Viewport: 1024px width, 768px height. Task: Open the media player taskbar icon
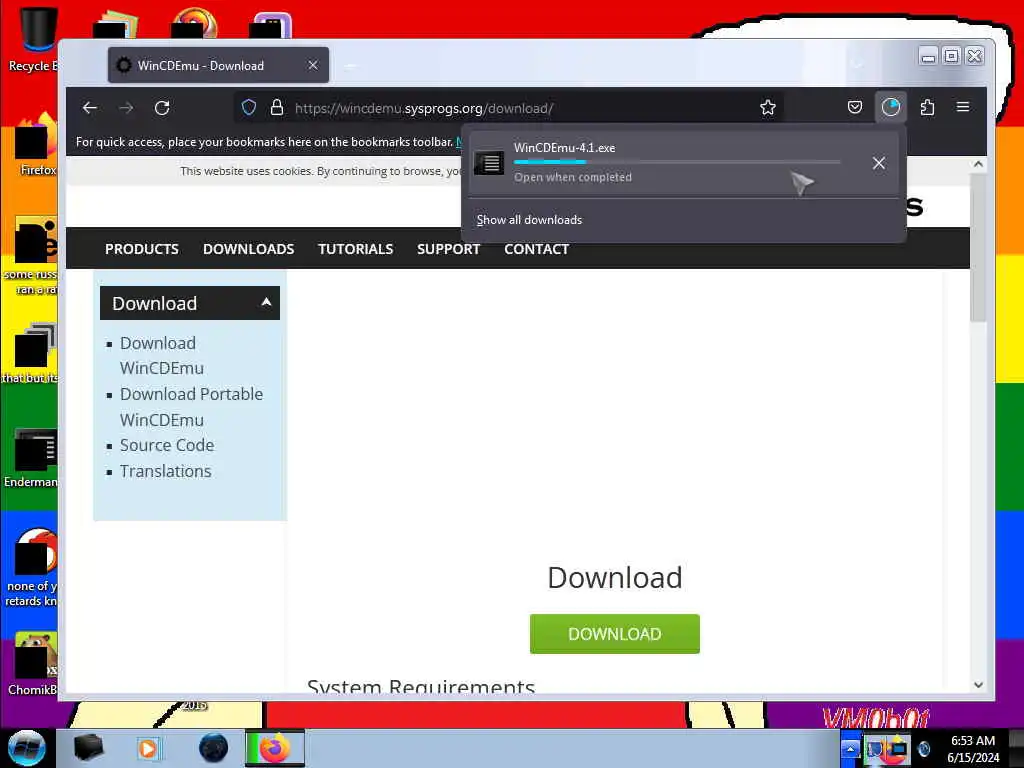click(x=148, y=748)
